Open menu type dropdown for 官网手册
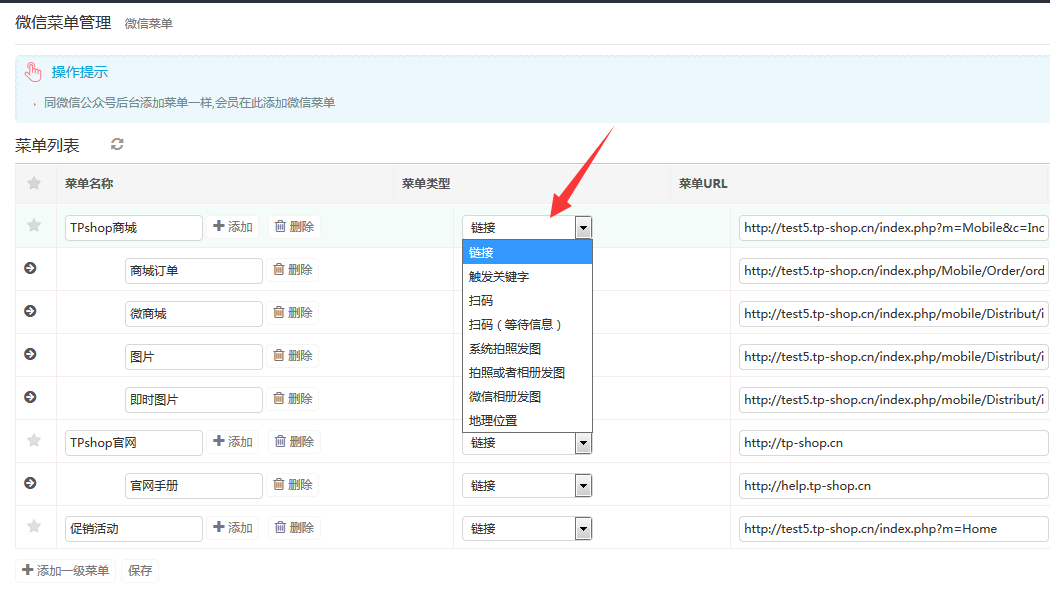Screen dimensions: 1050x609 pos(527,485)
